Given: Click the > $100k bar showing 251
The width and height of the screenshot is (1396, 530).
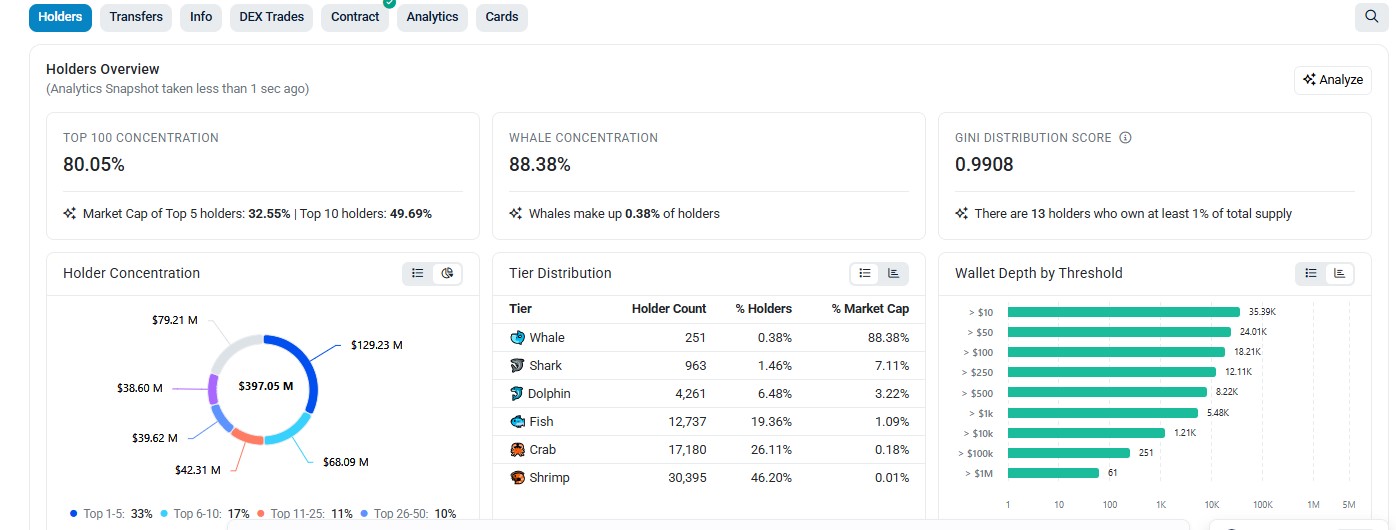Looking at the screenshot, I should coord(1069,452).
